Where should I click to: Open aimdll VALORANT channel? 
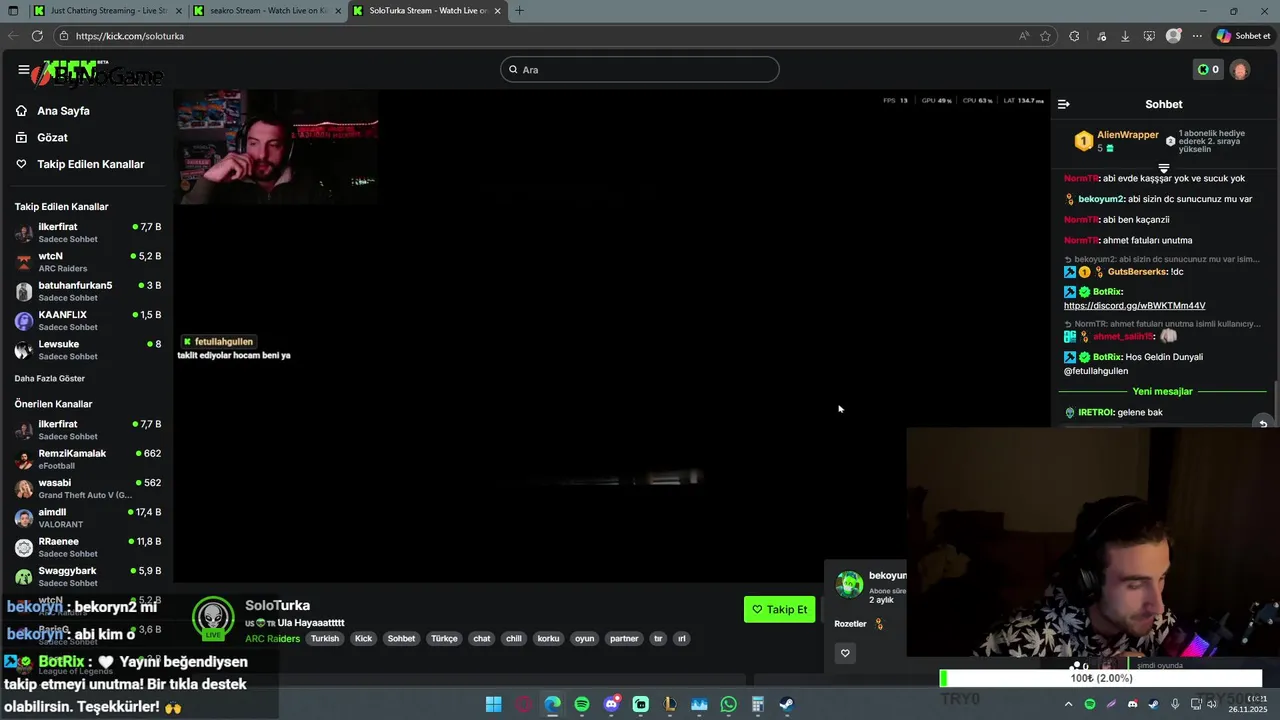point(88,518)
